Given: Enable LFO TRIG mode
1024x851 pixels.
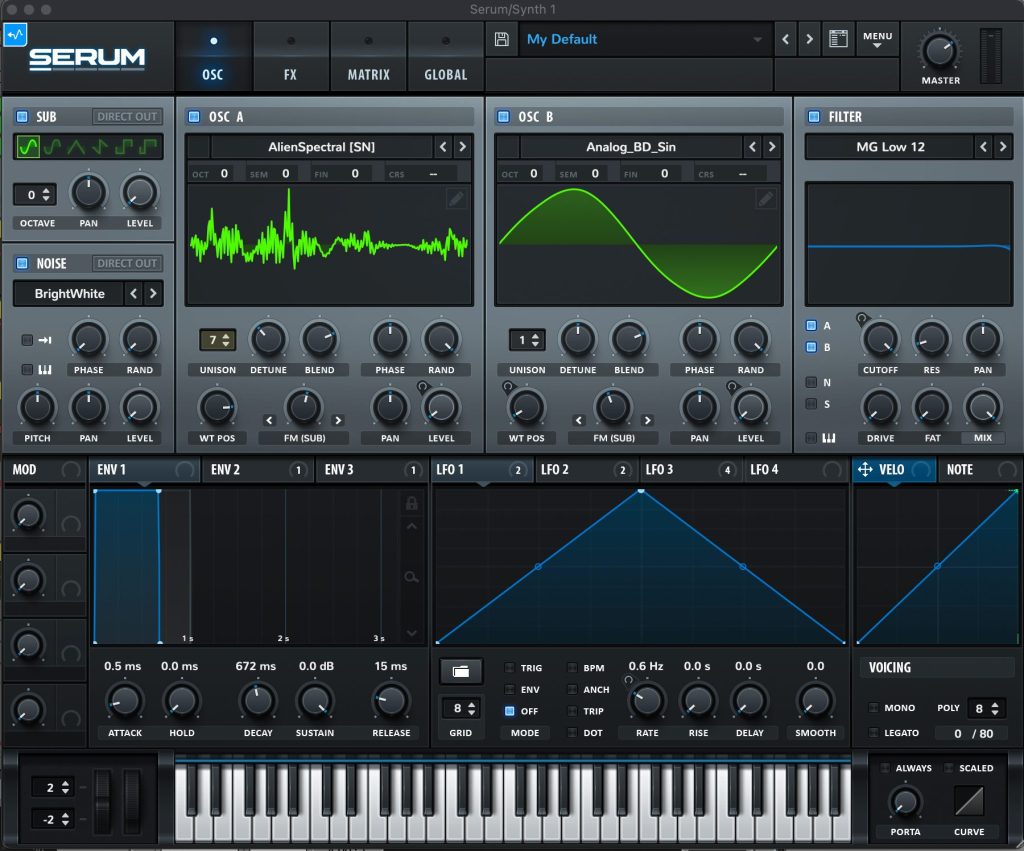Looking at the screenshot, I should pos(509,667).
